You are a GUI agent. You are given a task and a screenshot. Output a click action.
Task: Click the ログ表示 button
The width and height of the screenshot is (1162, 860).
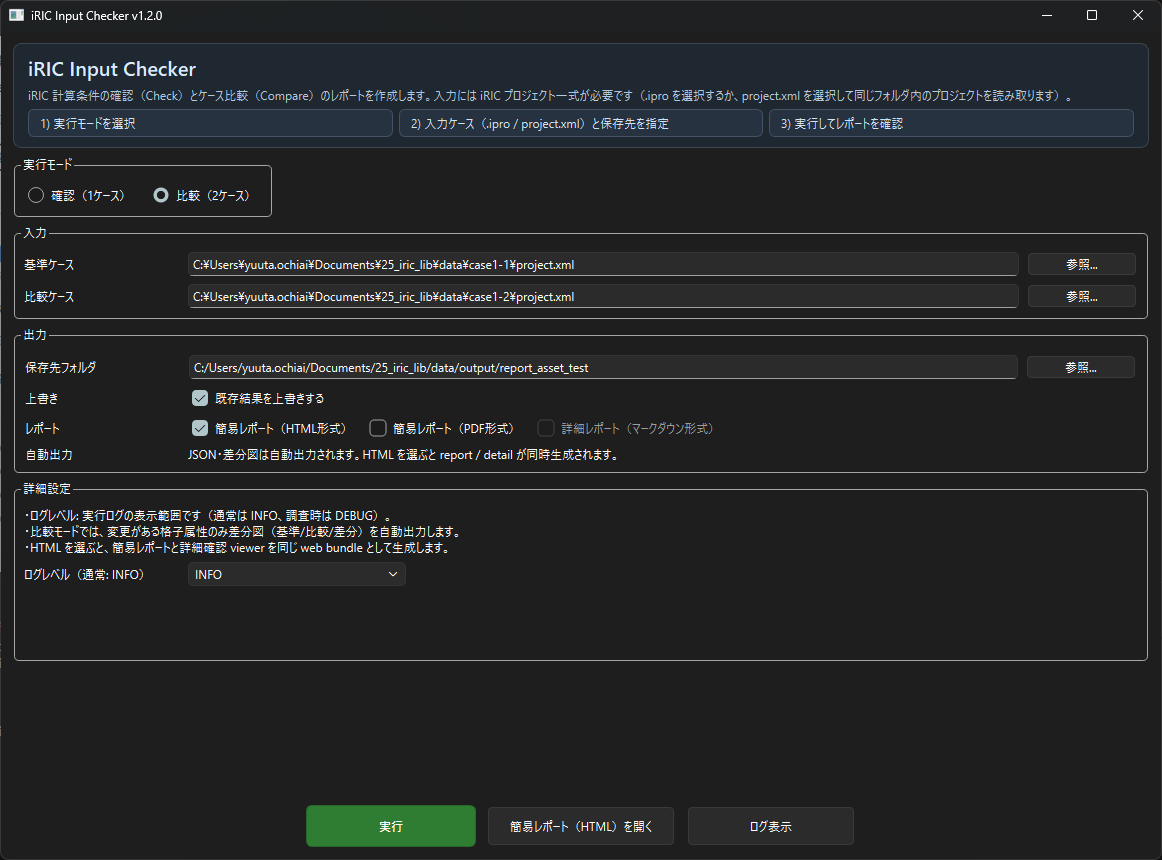tap(770, 827)
